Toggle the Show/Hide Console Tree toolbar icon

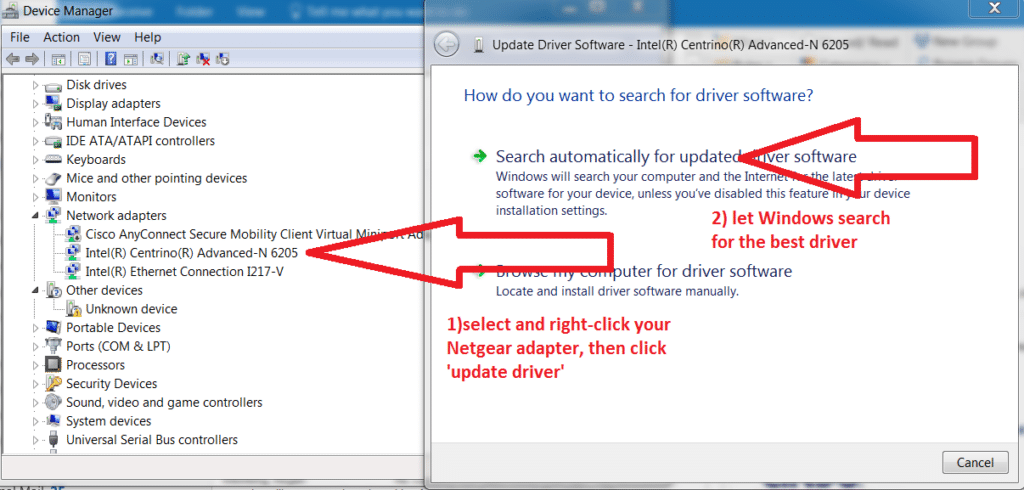tap(59, 59)
